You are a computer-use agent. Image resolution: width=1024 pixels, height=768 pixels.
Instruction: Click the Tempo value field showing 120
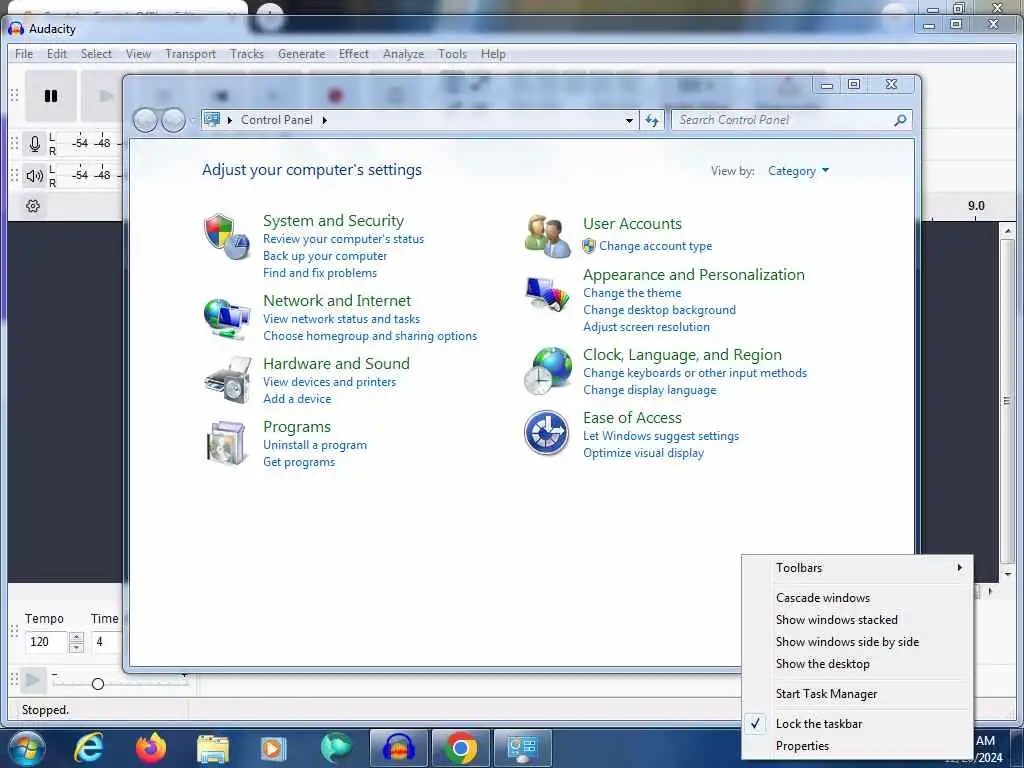pos(46,642)
